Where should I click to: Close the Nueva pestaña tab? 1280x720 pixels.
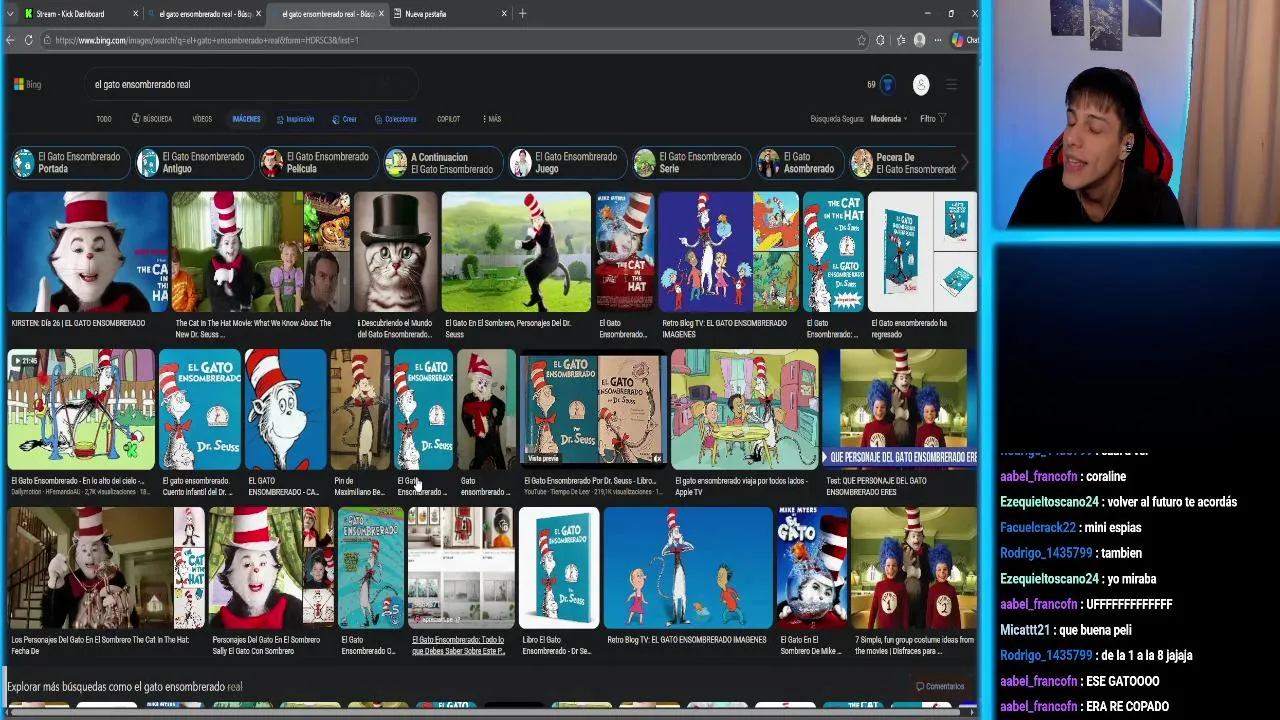504,14
